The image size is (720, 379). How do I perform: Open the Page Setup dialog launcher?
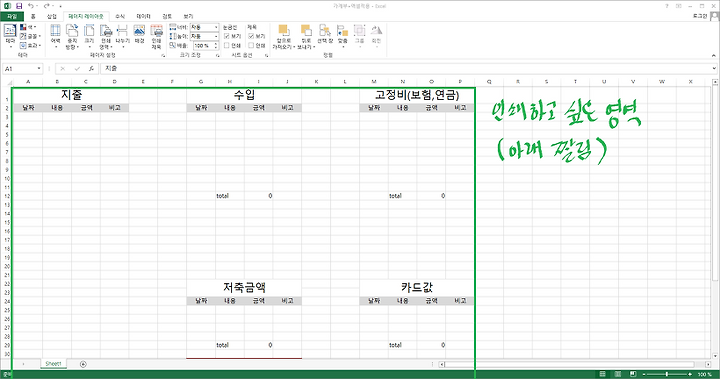163,56
